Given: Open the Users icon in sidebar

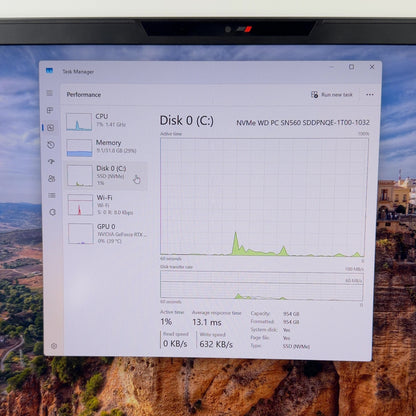Looking at the screenshot, I should [52, 179].
